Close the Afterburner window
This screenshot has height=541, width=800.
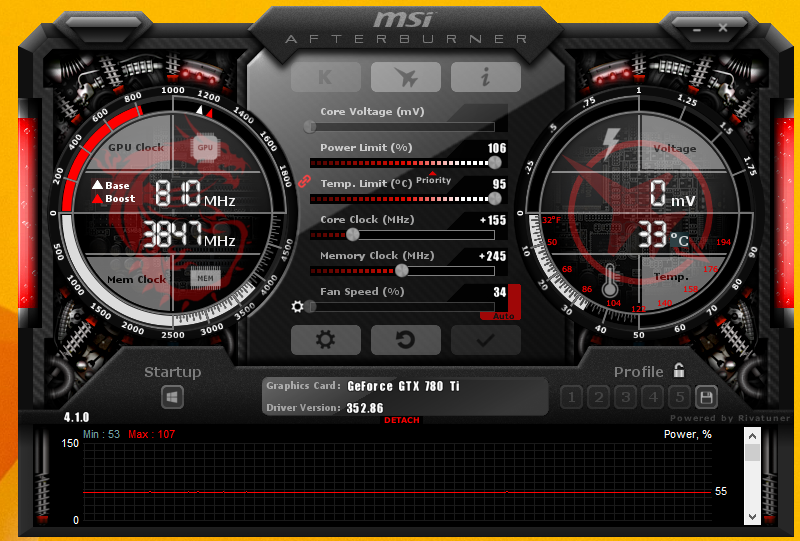pos(723,28)
